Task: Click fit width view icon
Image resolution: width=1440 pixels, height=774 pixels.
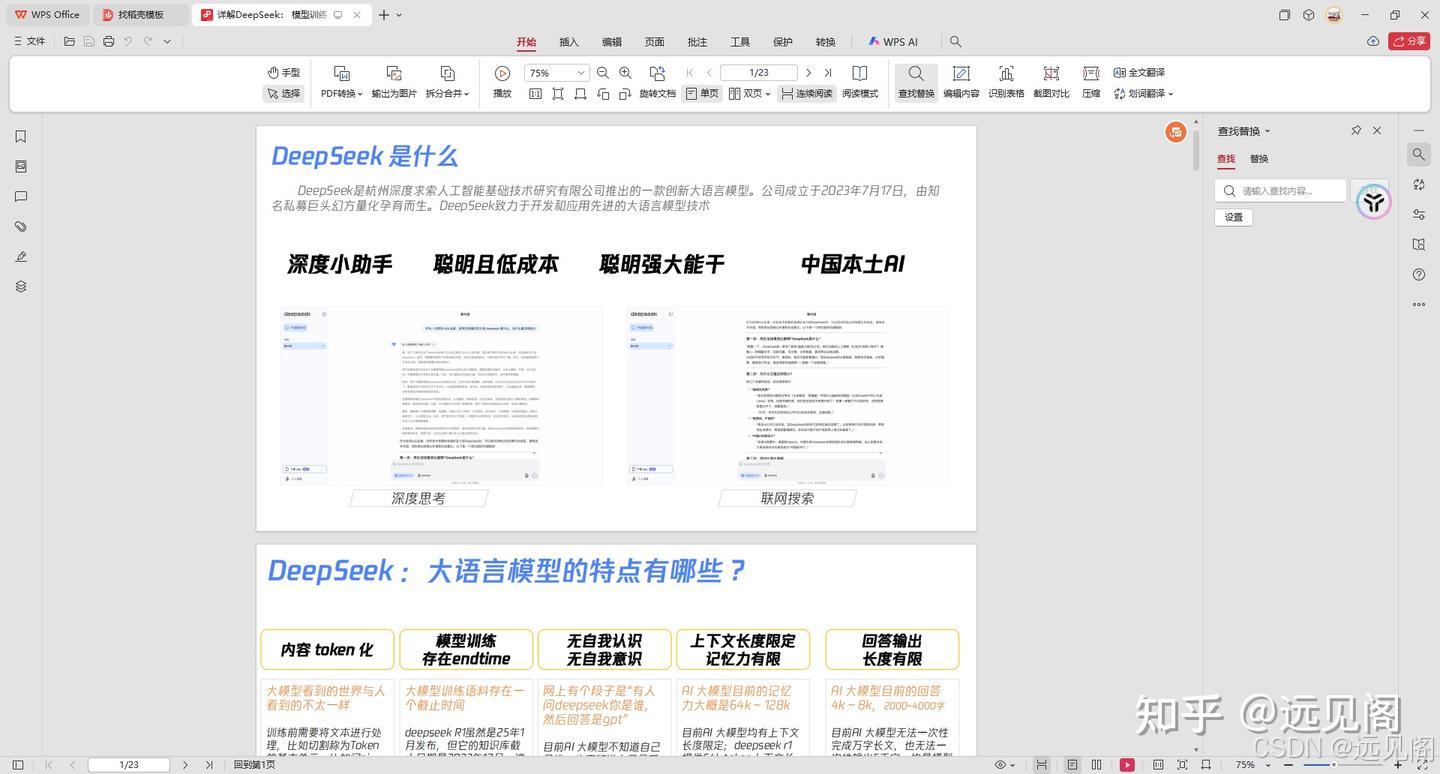Action: click(x=580, y=93)
